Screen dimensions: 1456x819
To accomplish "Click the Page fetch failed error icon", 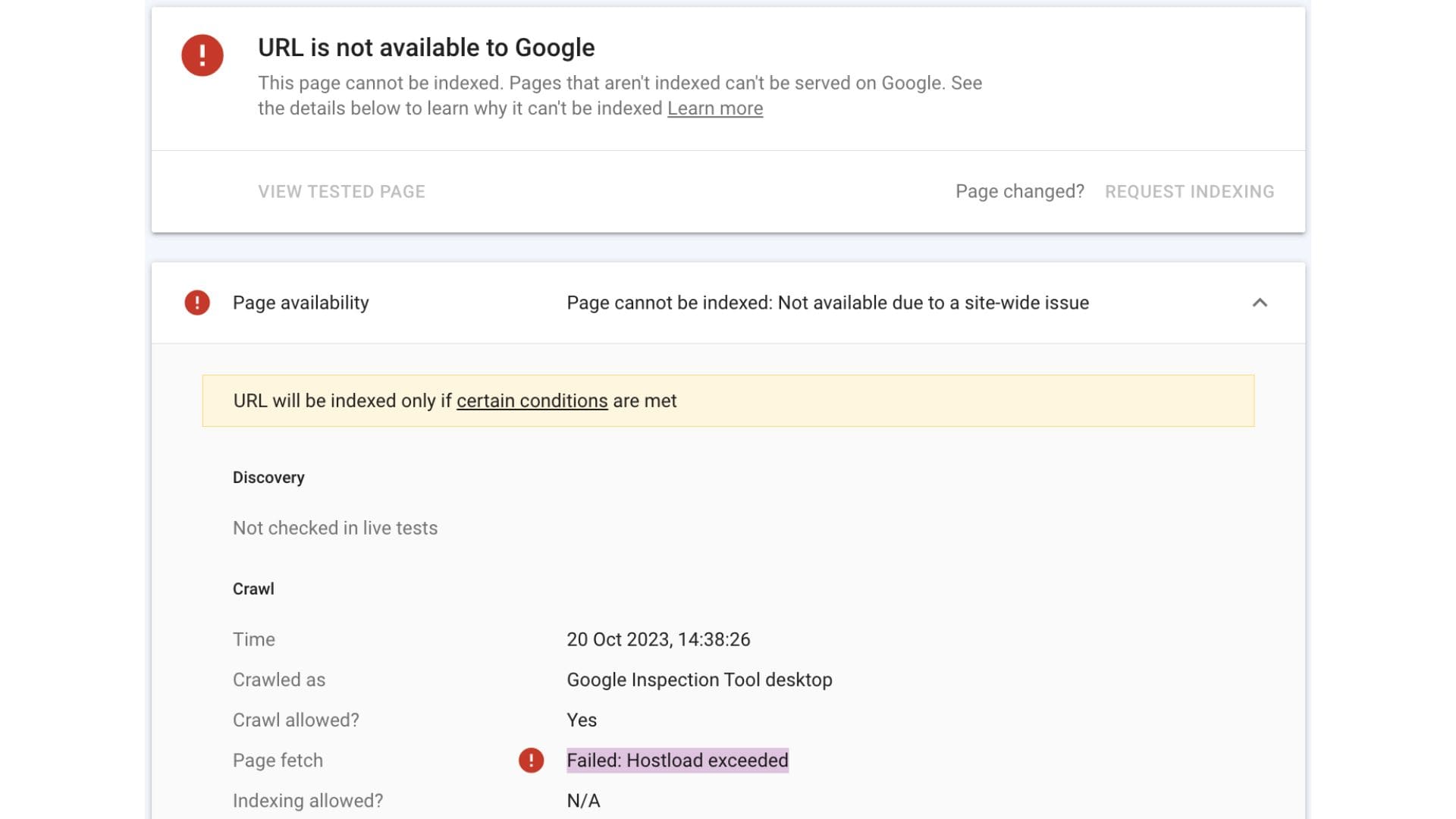I will click(531, 760).
